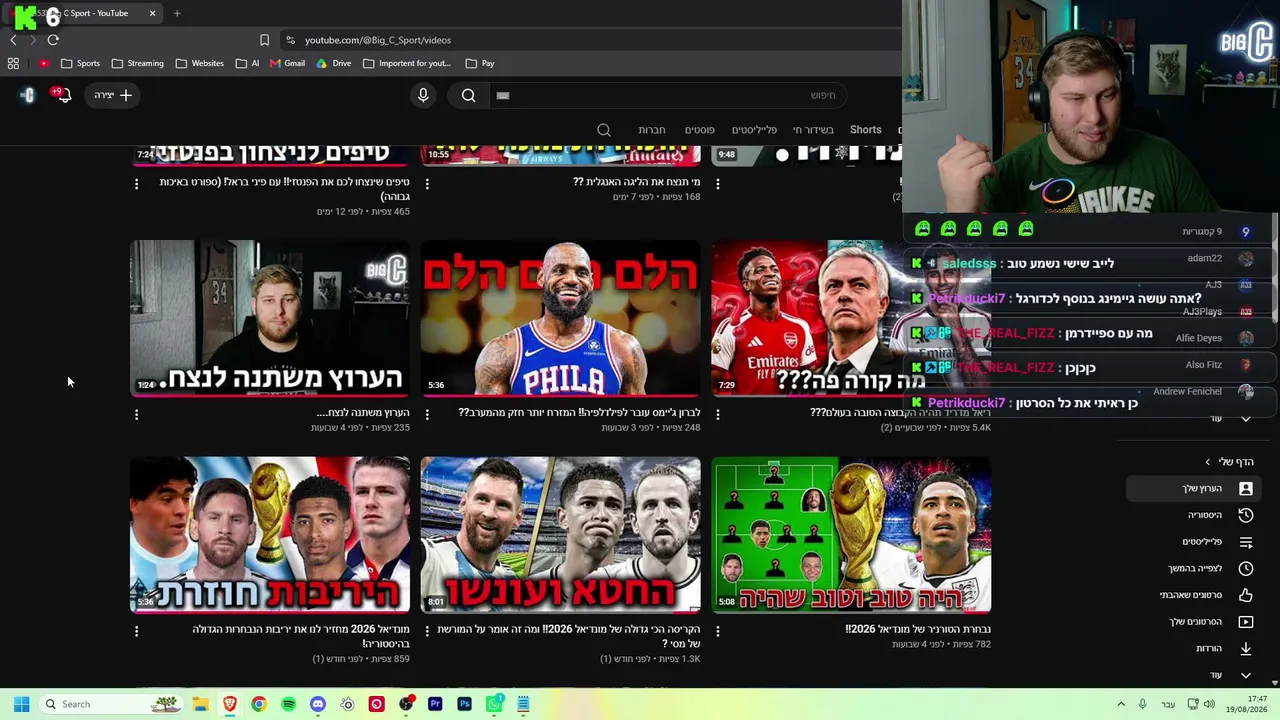Open the AI bookmarks folder
The image size is (1280, 720).
click(x=247, y=63)
